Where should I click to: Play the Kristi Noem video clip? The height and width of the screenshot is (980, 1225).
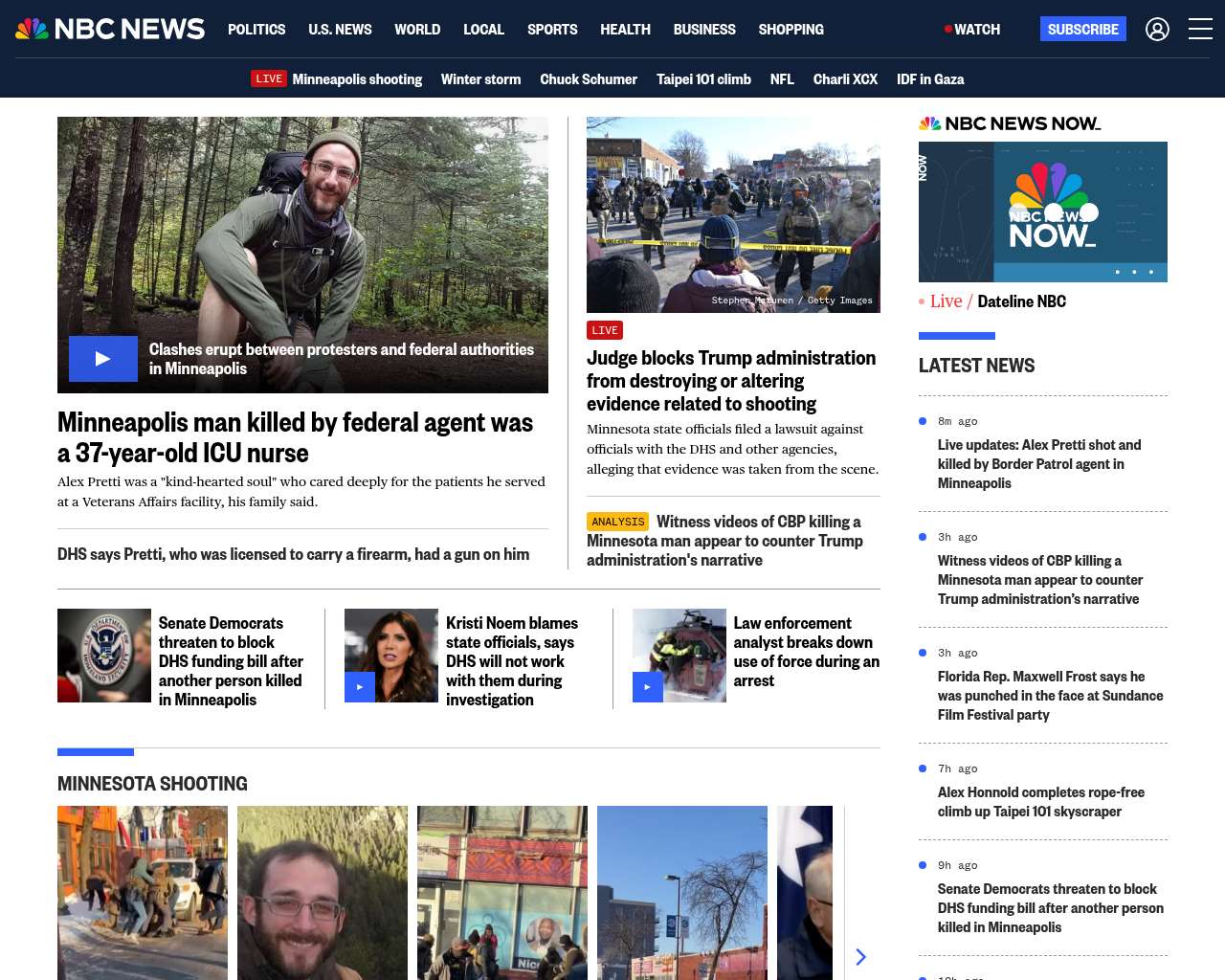pyautogui.click(x=360, y=687)
